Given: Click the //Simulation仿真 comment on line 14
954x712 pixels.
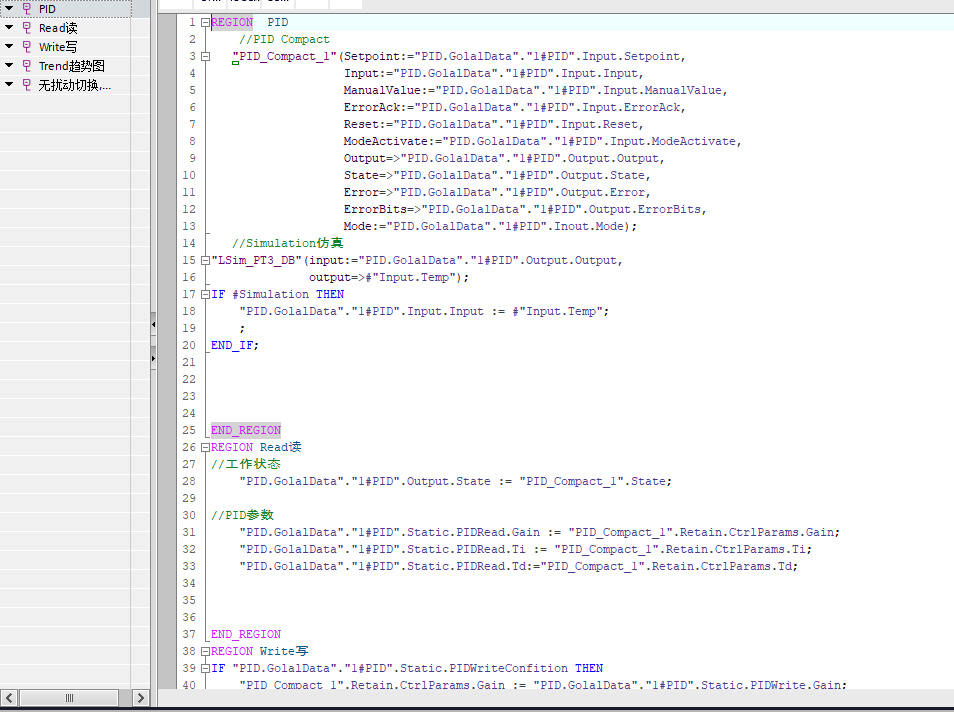Looking at the screenshot, I should (x=288, y=243).
